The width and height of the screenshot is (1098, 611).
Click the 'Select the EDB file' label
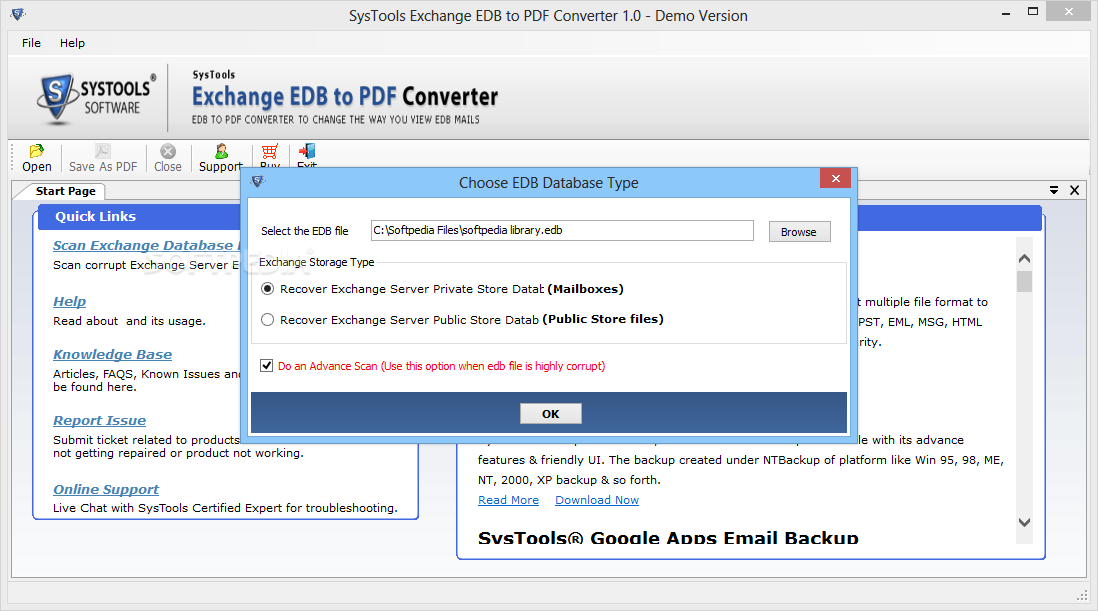click(305, 231)
